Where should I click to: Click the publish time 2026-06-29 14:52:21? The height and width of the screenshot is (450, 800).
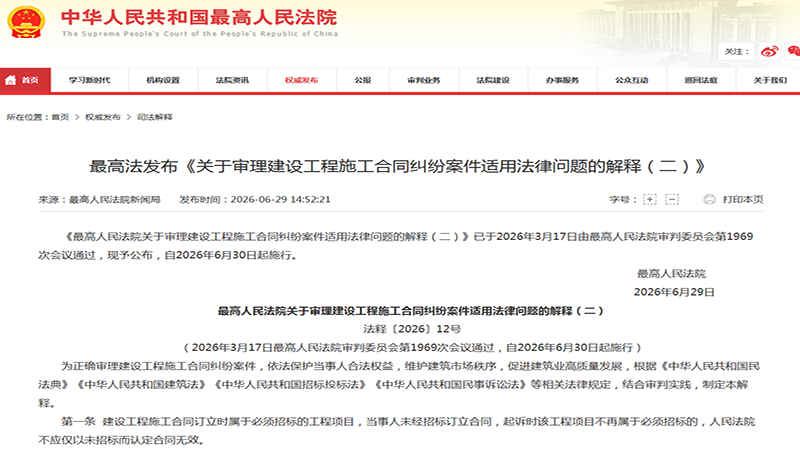pos(281,199)
